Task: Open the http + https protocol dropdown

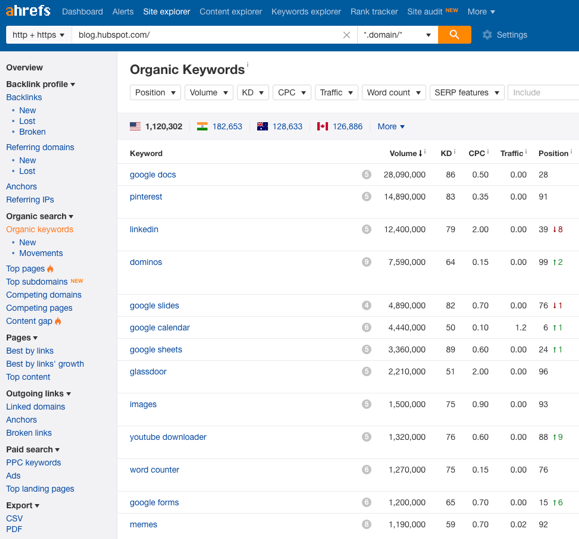Action: 38,35
